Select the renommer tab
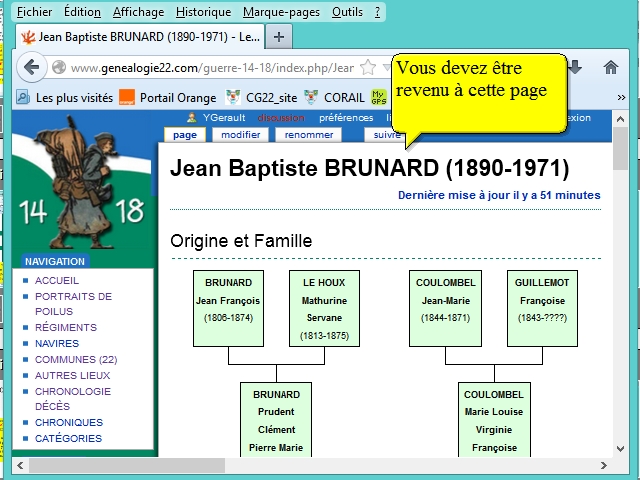The height and width of the screenshot is (480, 640). (x=309, y=135)
